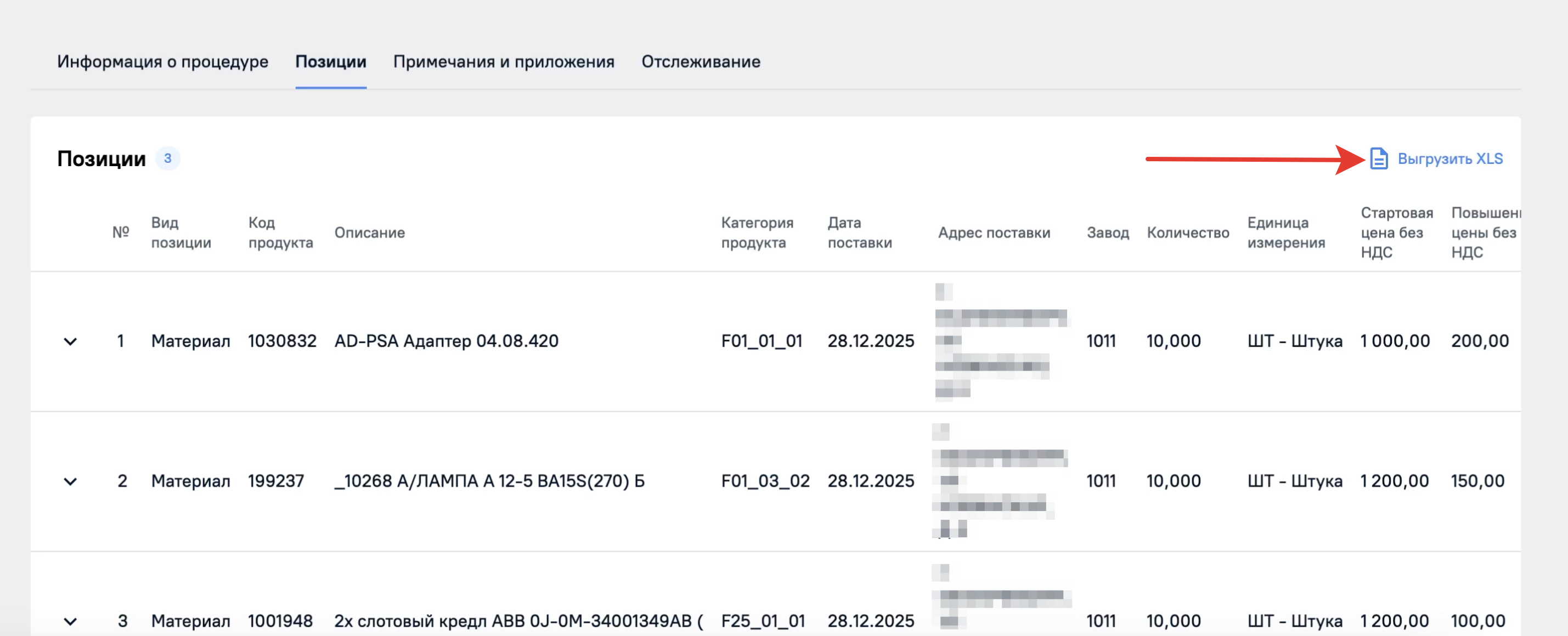
Task: Click the Единица измерения column header
Action: coord(1286,232)
